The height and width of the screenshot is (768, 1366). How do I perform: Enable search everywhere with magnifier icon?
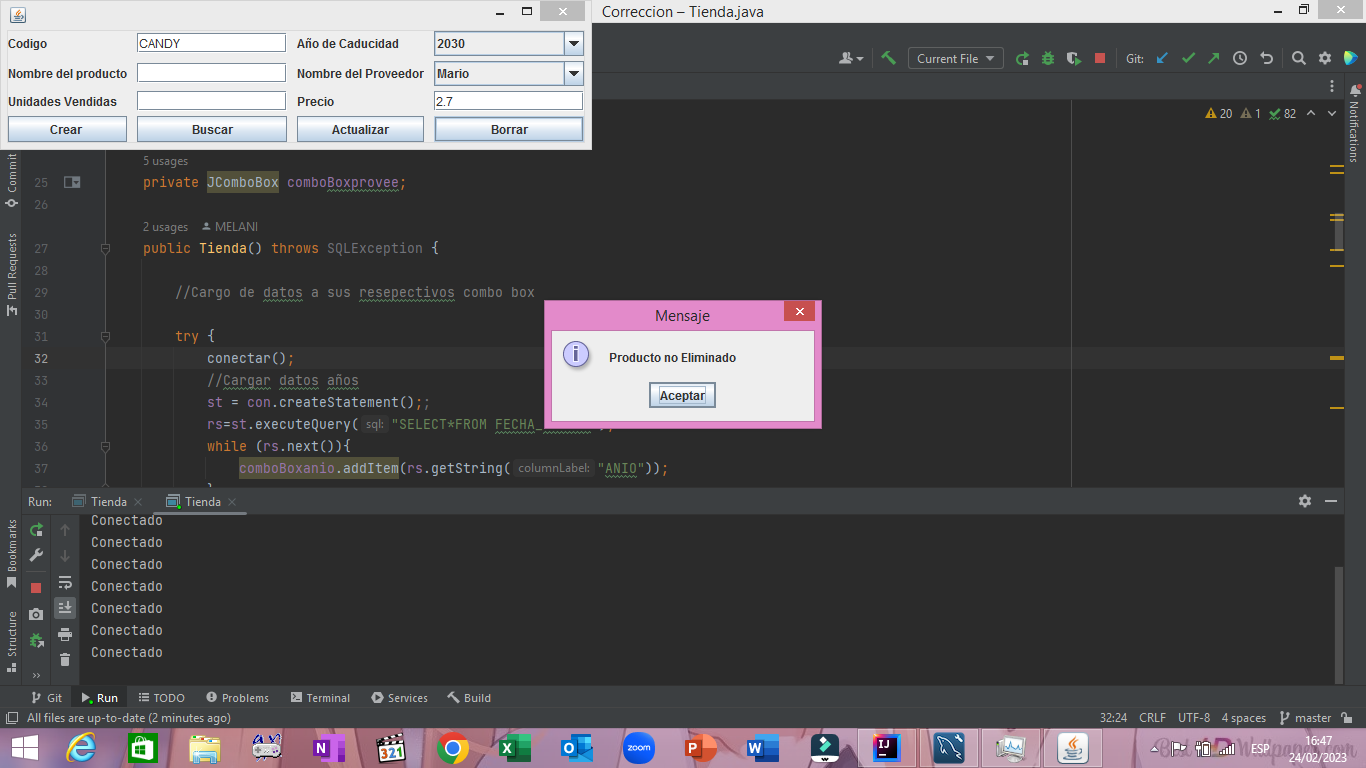click(x=1298, y=58)
